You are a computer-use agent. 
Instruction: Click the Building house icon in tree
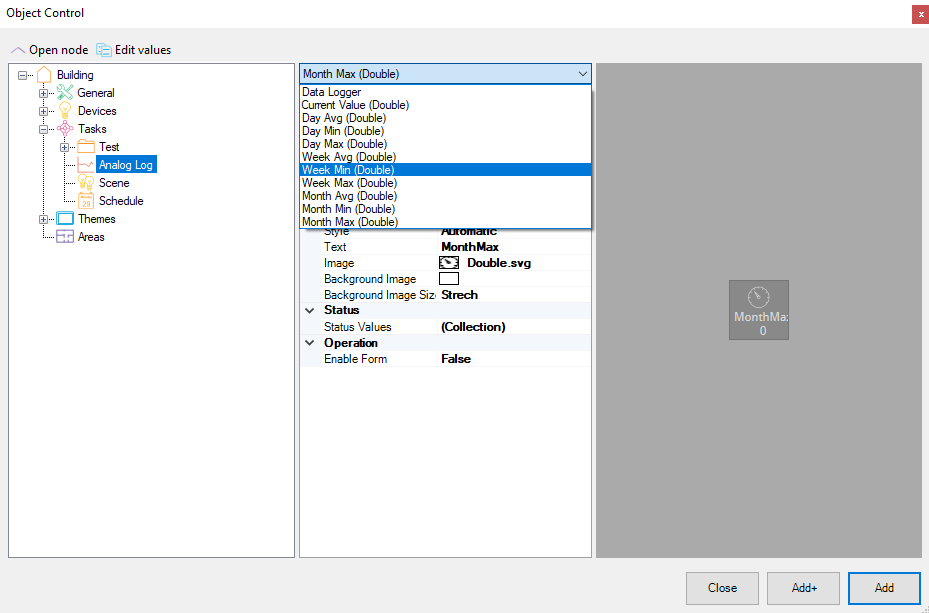(44, 75)
